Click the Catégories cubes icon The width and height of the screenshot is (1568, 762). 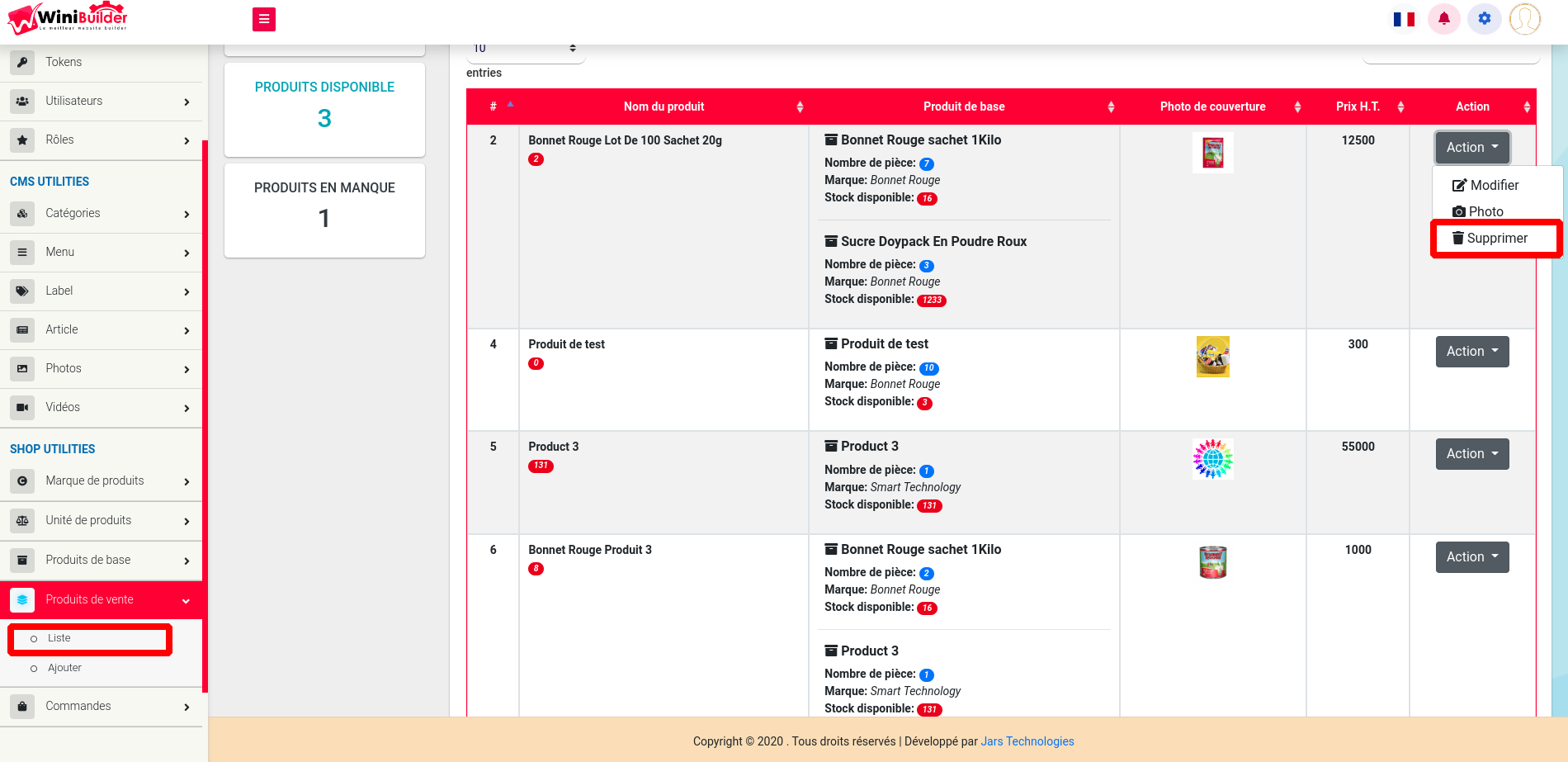(x=22, y=213)
